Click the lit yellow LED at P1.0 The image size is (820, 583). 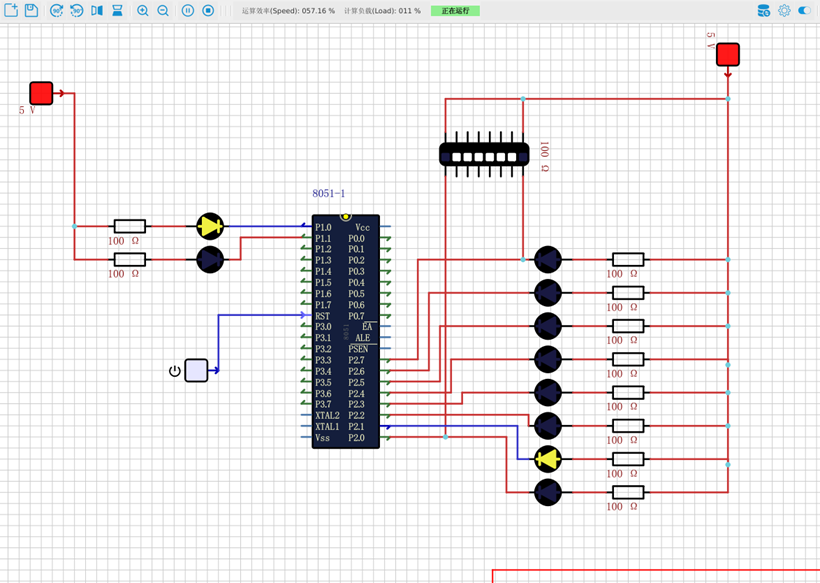pos(210,226)
